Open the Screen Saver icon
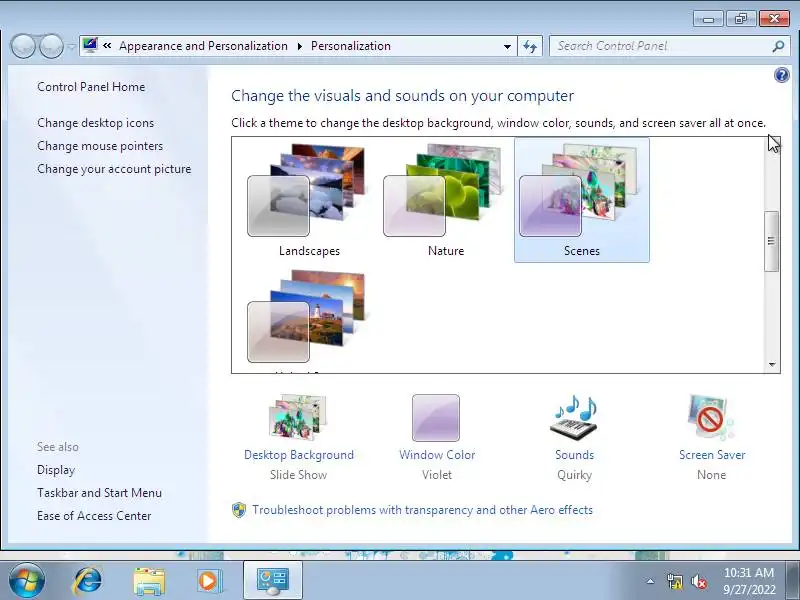Image resolution: width=800 pixels, height=600 pixels. point(711,417)
